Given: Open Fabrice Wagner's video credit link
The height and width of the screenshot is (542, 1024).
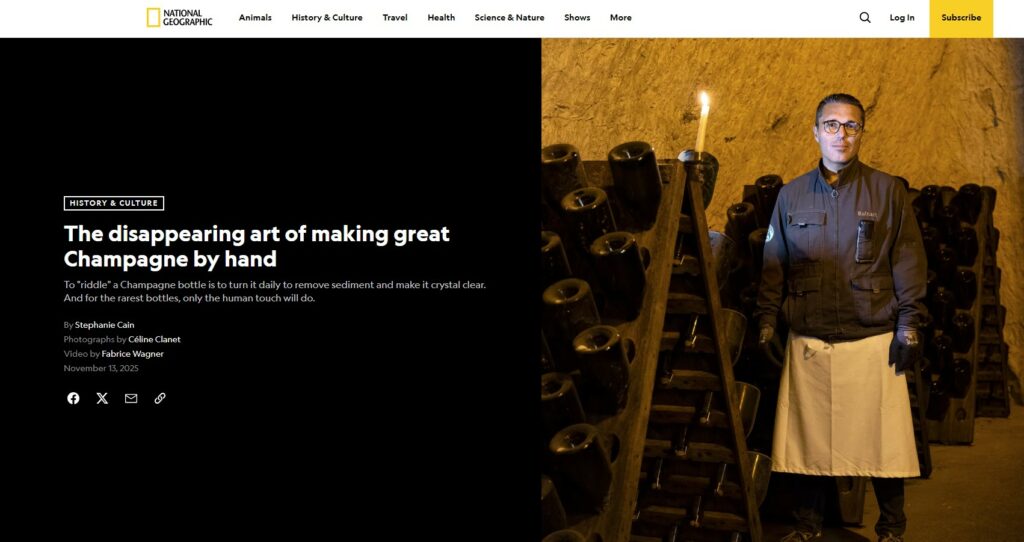Looking at the screenshot, I should pos(133,353).
